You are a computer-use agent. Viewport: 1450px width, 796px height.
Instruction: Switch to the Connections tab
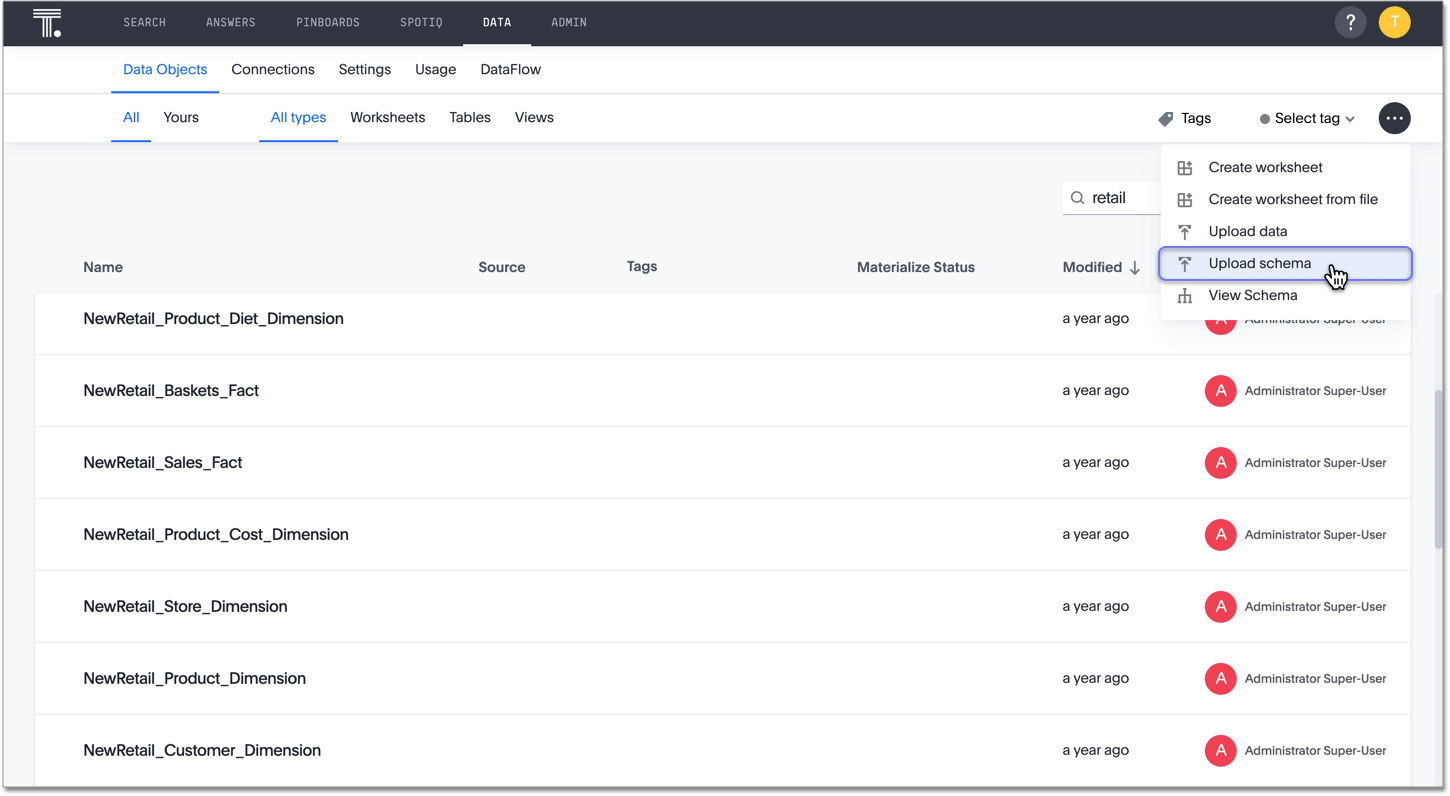click(x=273, y=69)
